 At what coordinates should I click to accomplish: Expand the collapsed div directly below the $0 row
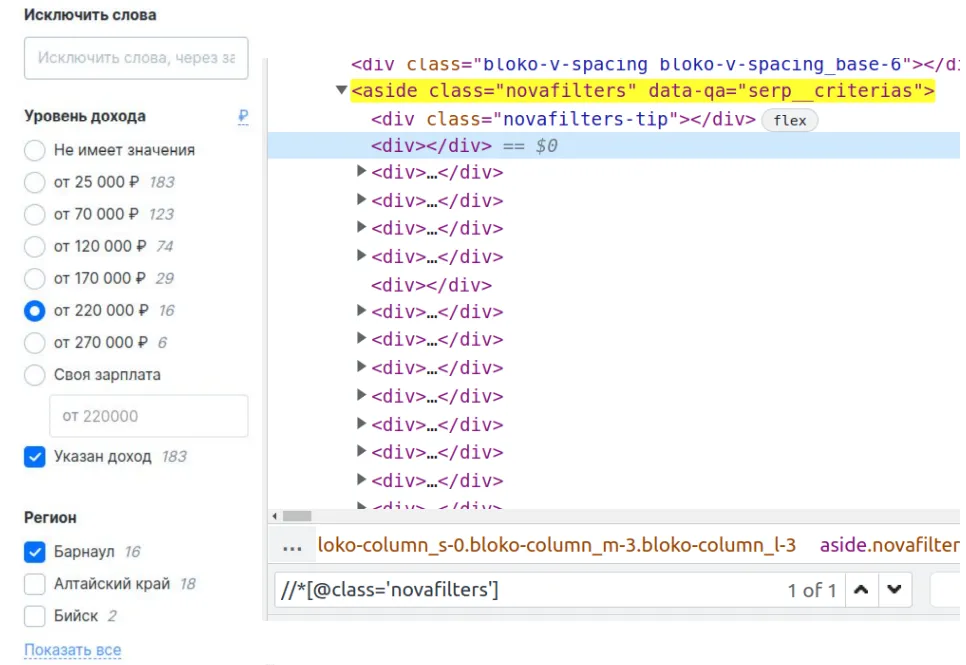click(362, 171)
